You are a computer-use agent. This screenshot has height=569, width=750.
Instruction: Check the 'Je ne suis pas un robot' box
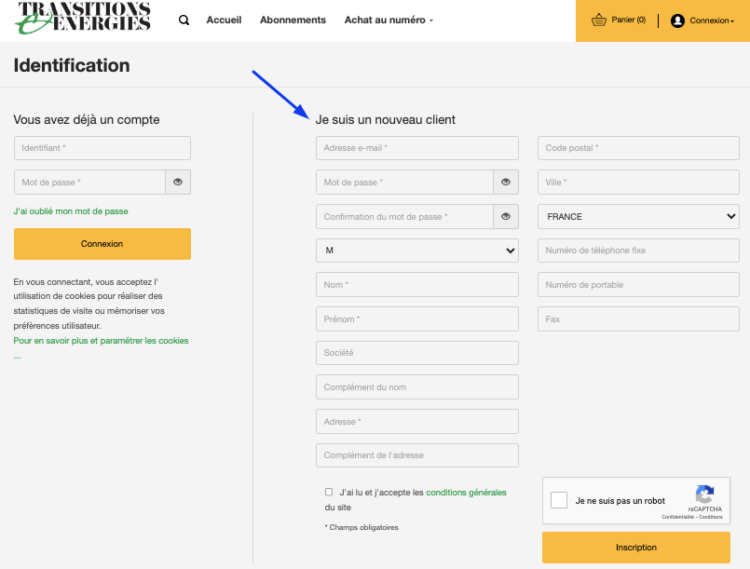pos(560,500)
